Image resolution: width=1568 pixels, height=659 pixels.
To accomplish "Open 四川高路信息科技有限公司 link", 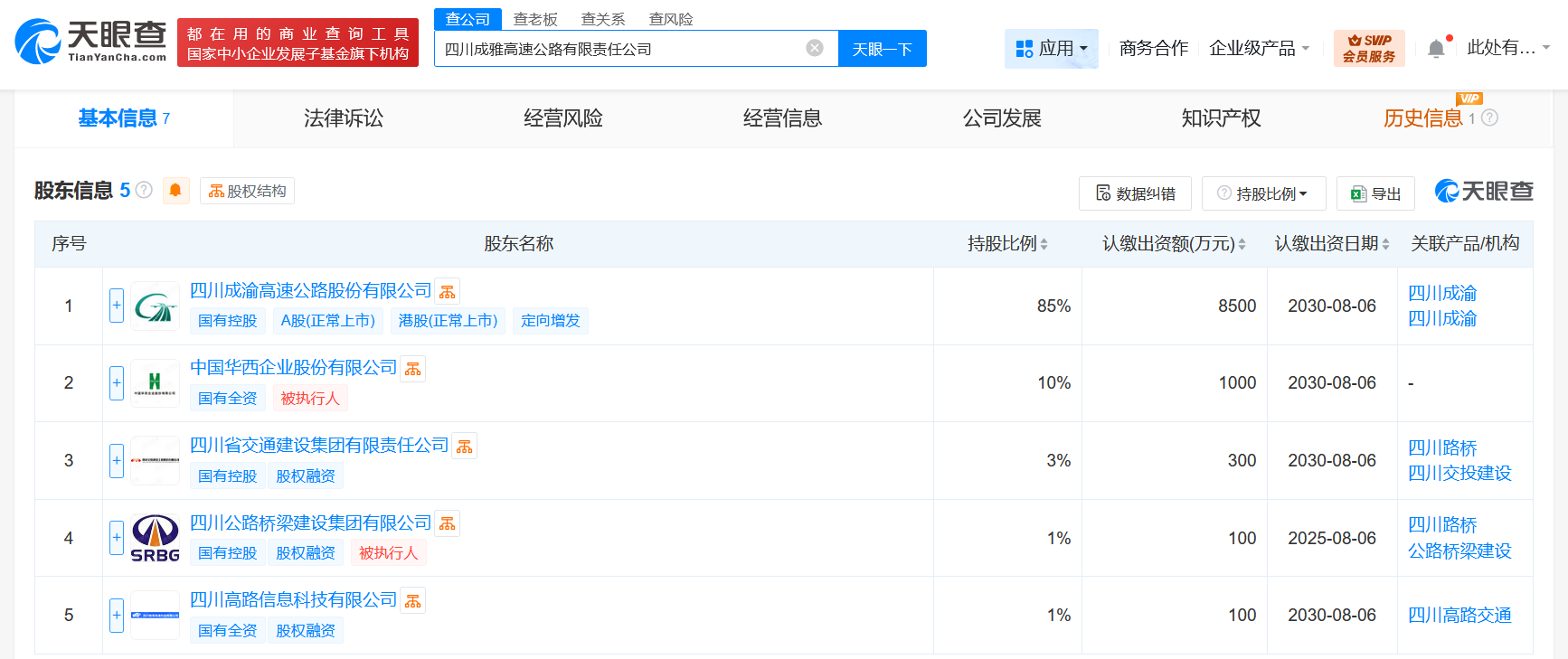I will tap(293, 599).
